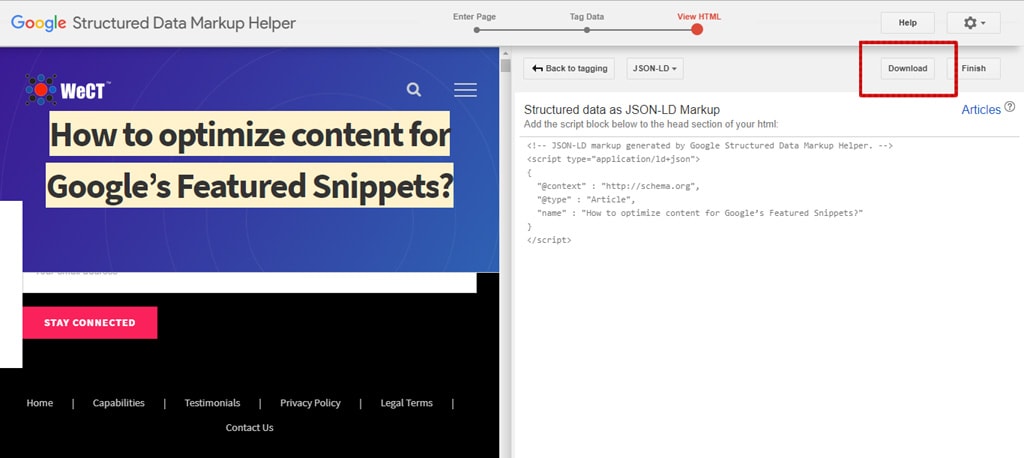Viewport: 1024px width, 458px height.
Task: Click the page preview scrollbar thumb
Action: [x=505, y=65]
